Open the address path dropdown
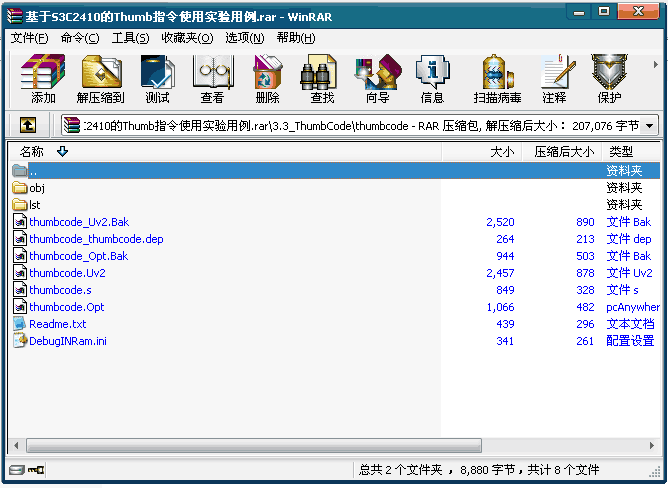This screenshot has height=488, width=668. click(x=649, y=126)
